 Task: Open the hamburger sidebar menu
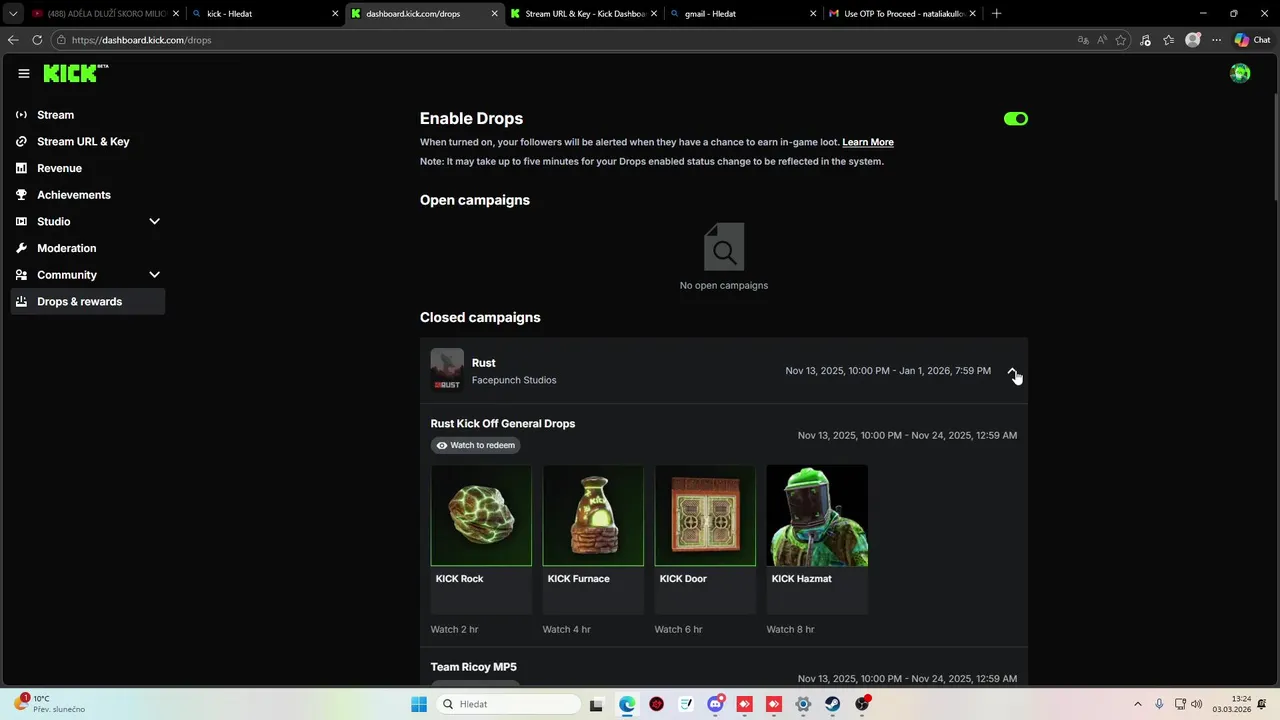coord(24,73)
